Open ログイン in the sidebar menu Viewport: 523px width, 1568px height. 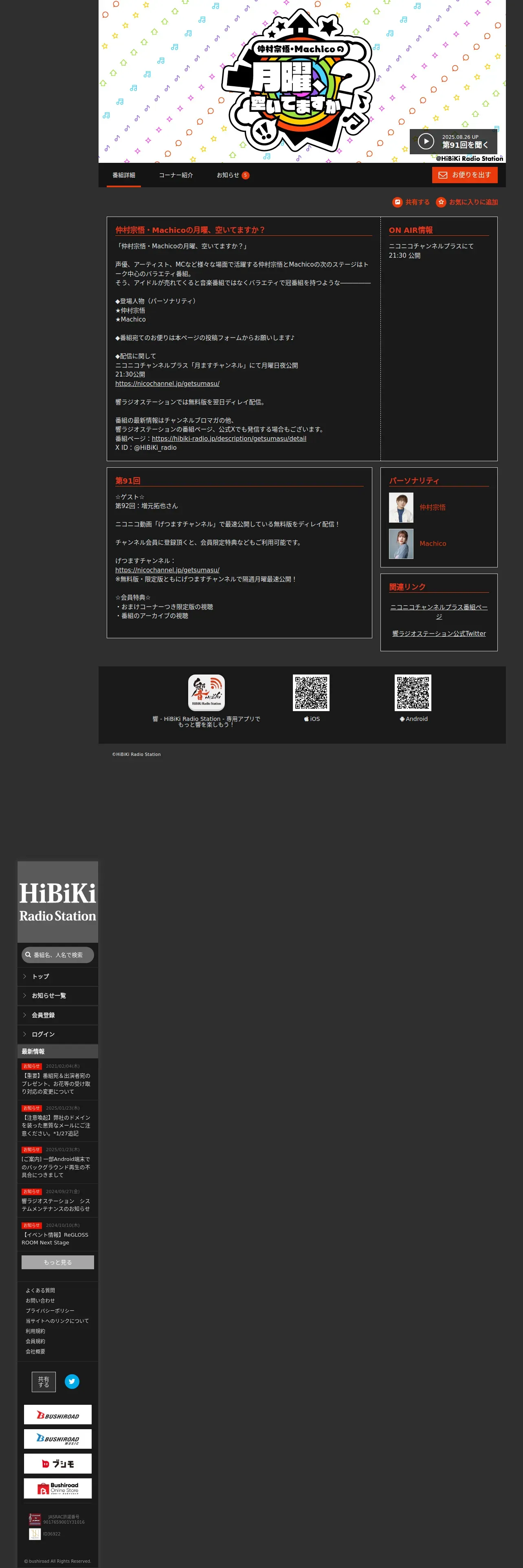coord(58,1034)
